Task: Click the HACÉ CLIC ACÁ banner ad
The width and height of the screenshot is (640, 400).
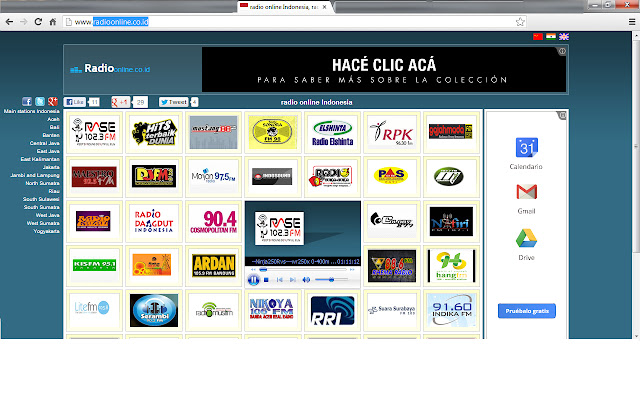Action: 384,69
